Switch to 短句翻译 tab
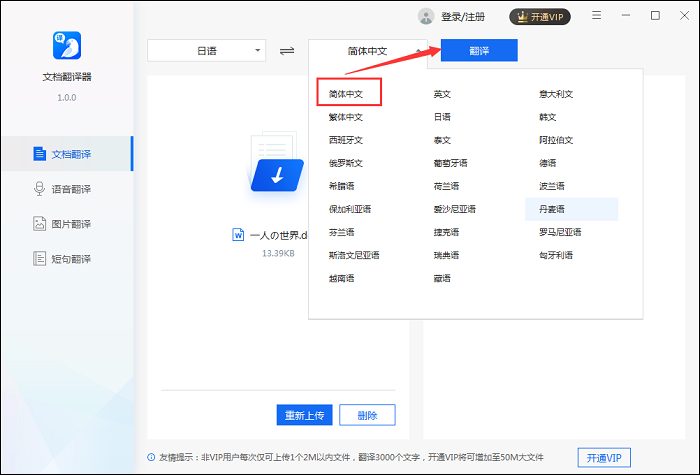 67,258
